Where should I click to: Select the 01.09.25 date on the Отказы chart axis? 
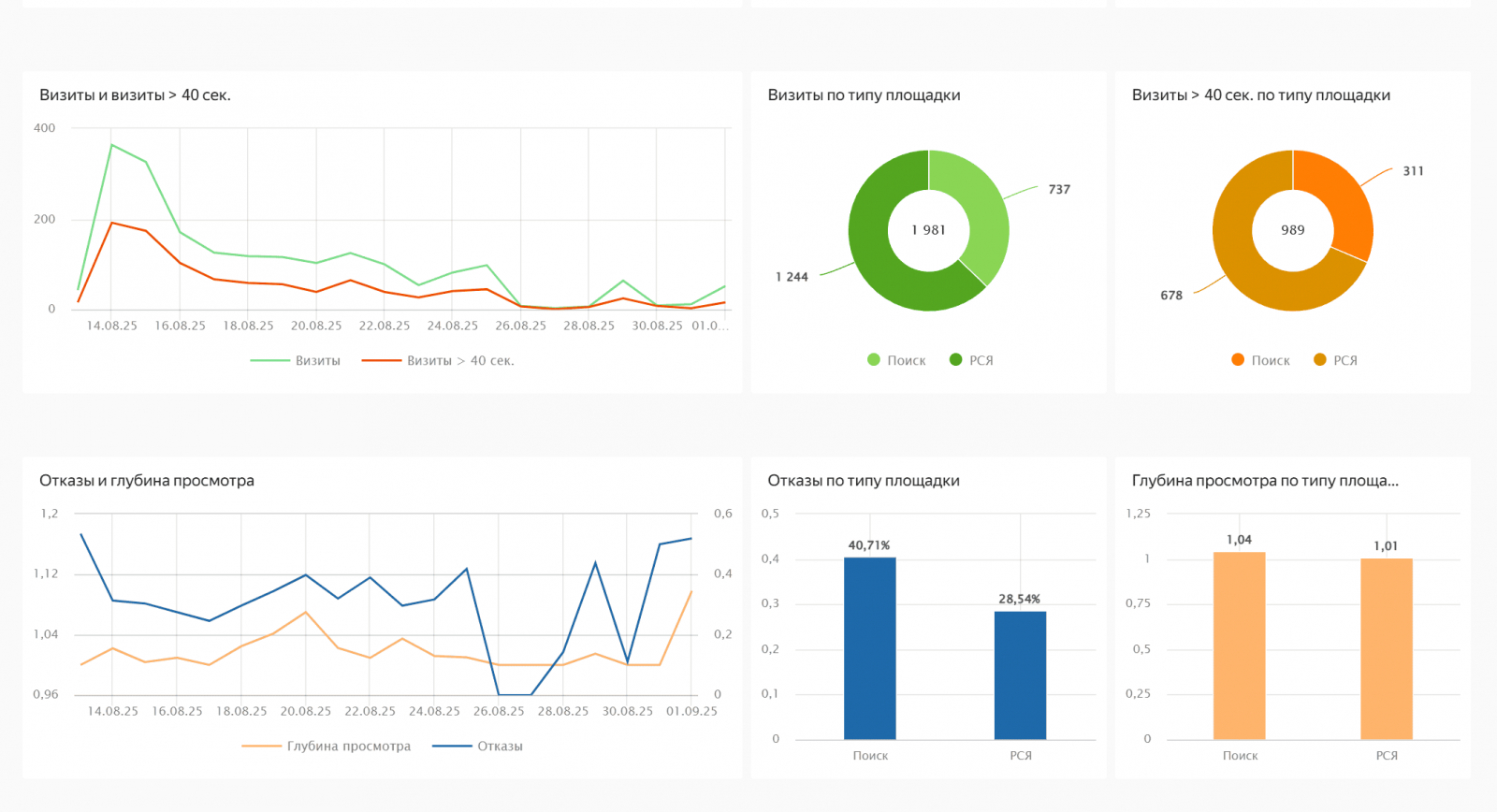click(x=691, y=711)
